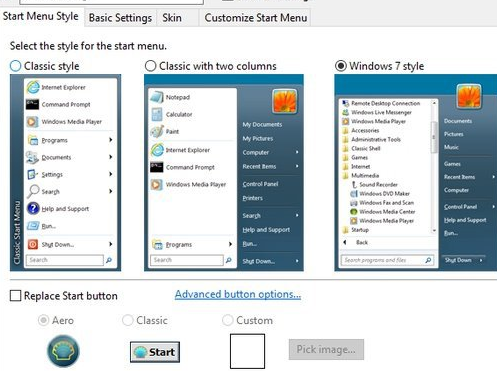The image size is (497, 371).
Task: Click Windows Media Player icon in Classic style preview
Action: pos(32,122)
